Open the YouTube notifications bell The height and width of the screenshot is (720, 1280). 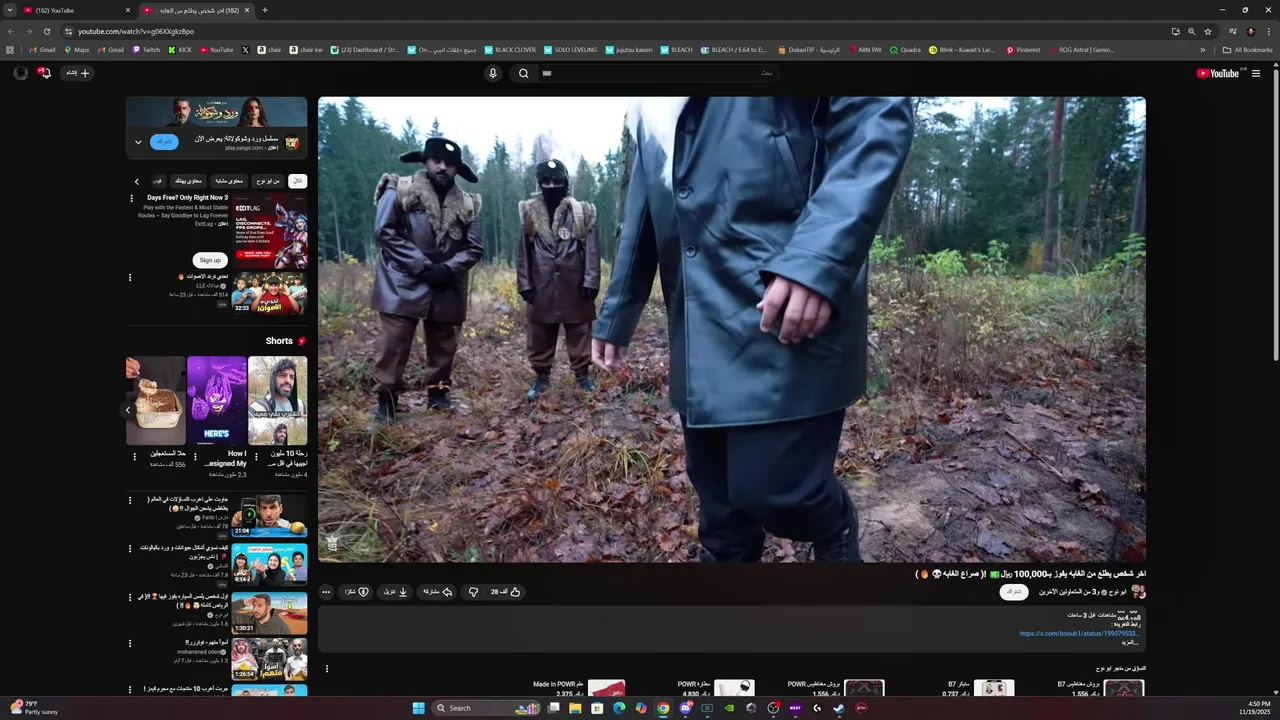point(44,73)
